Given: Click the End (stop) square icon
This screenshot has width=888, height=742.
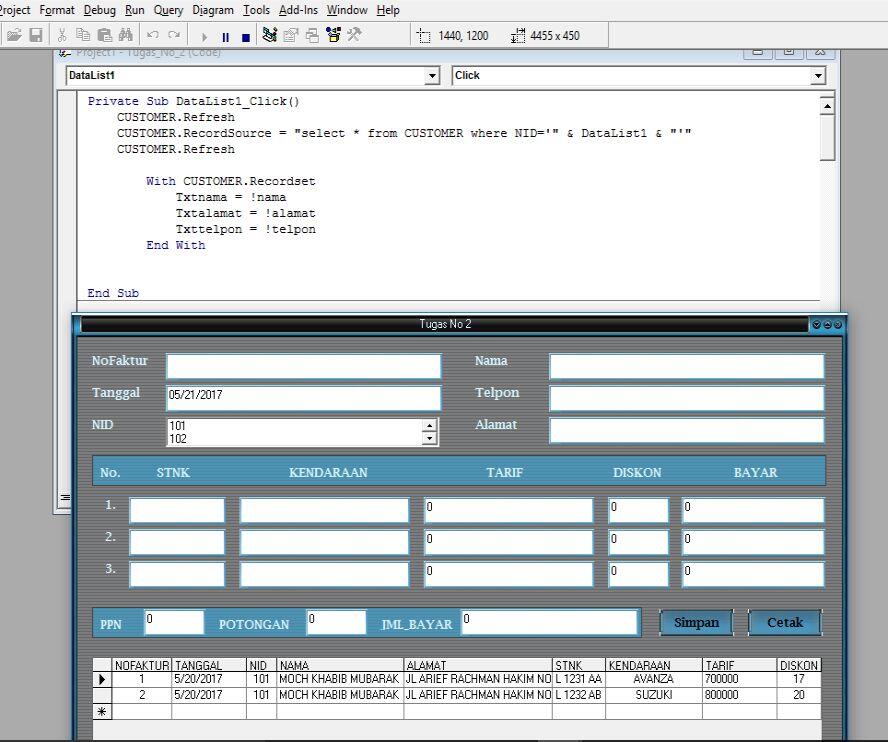Looking at the screenshot, I should click(x=246, y=37).
